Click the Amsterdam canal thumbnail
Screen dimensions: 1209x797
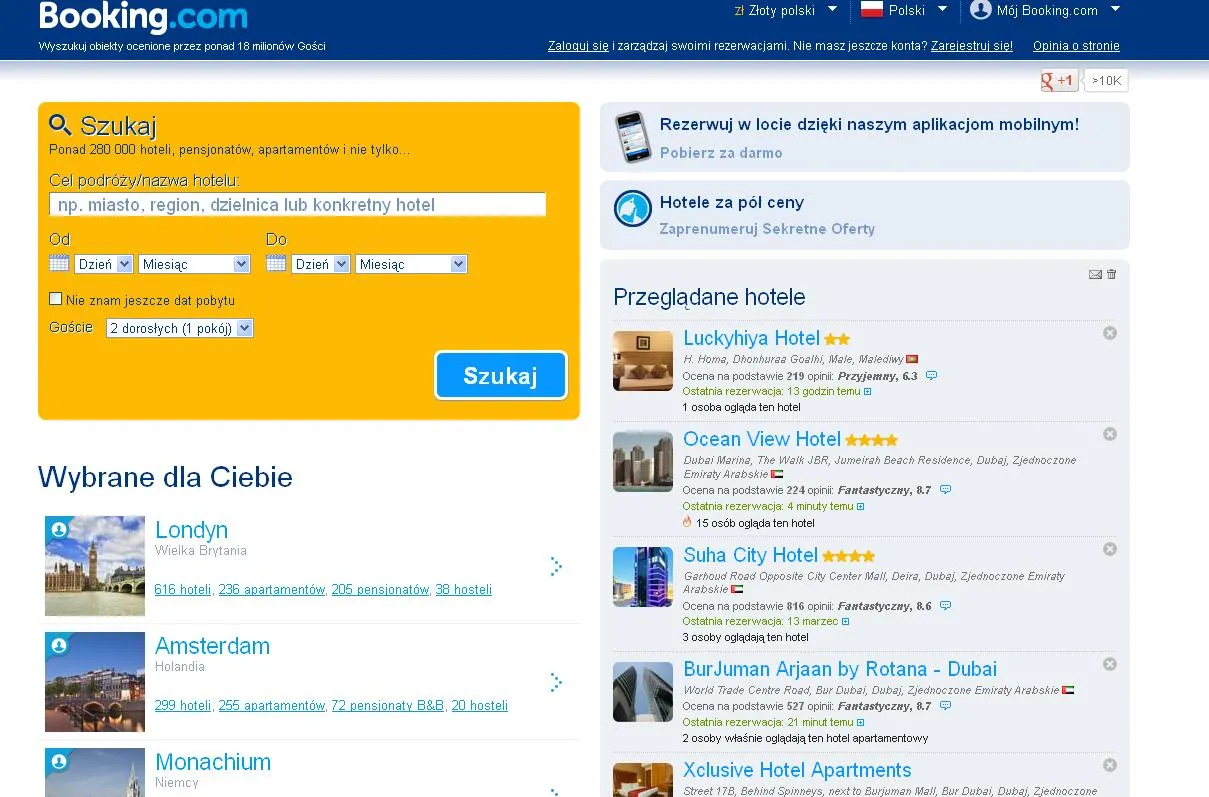[x=95, y=682]
